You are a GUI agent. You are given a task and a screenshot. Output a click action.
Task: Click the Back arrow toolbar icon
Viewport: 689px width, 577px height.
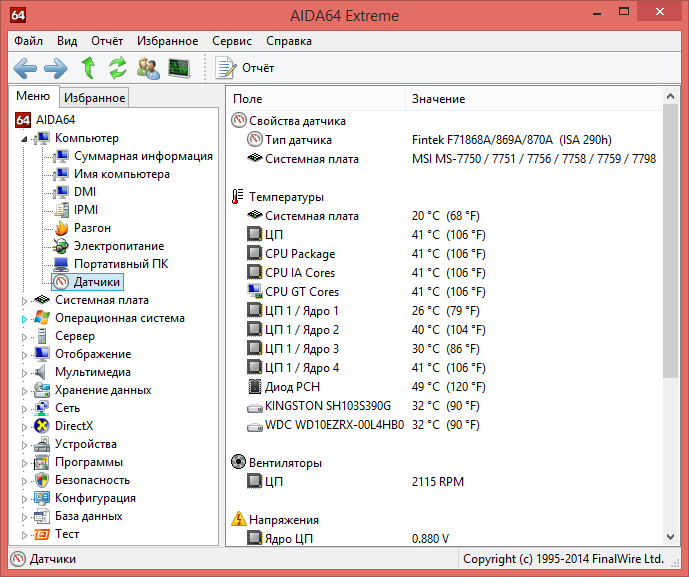[x=25, y=68]
